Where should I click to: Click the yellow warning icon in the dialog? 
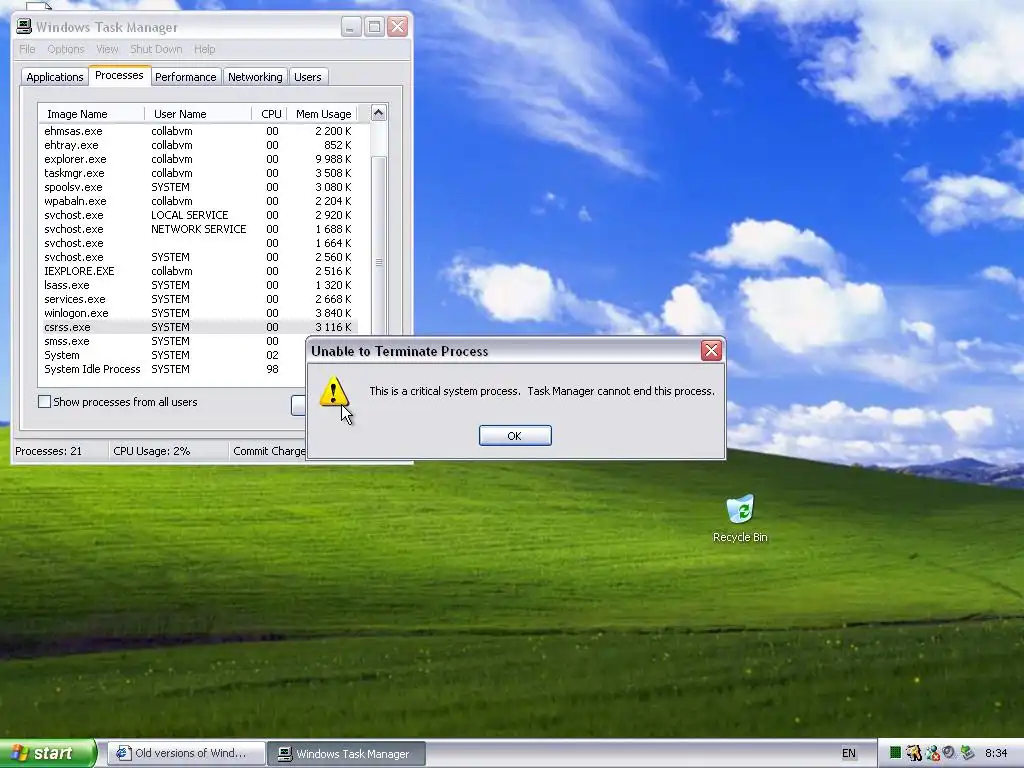(x=334, y=391)
